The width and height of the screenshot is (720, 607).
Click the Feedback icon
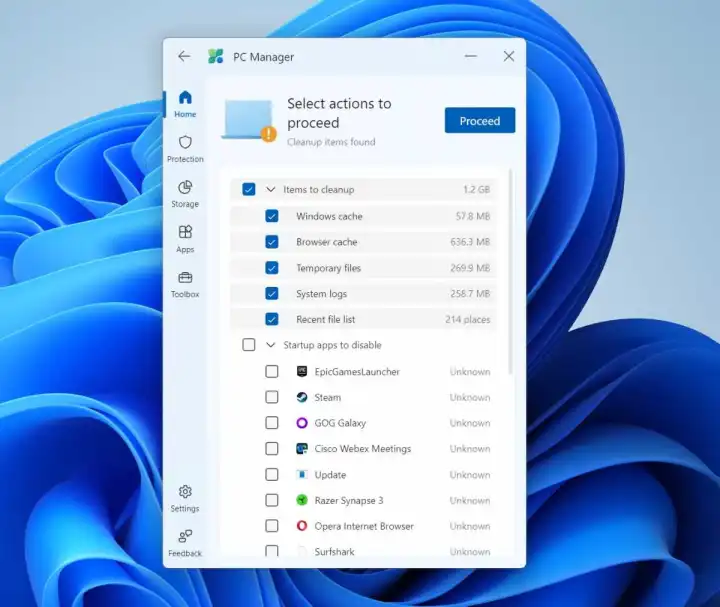(x=185, y=537)
